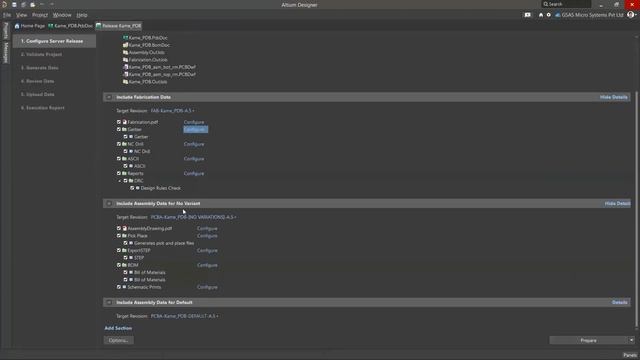Screen dimensions: 640x360
Task: Click the NC Drill folder icon
Action: [124, 144]
